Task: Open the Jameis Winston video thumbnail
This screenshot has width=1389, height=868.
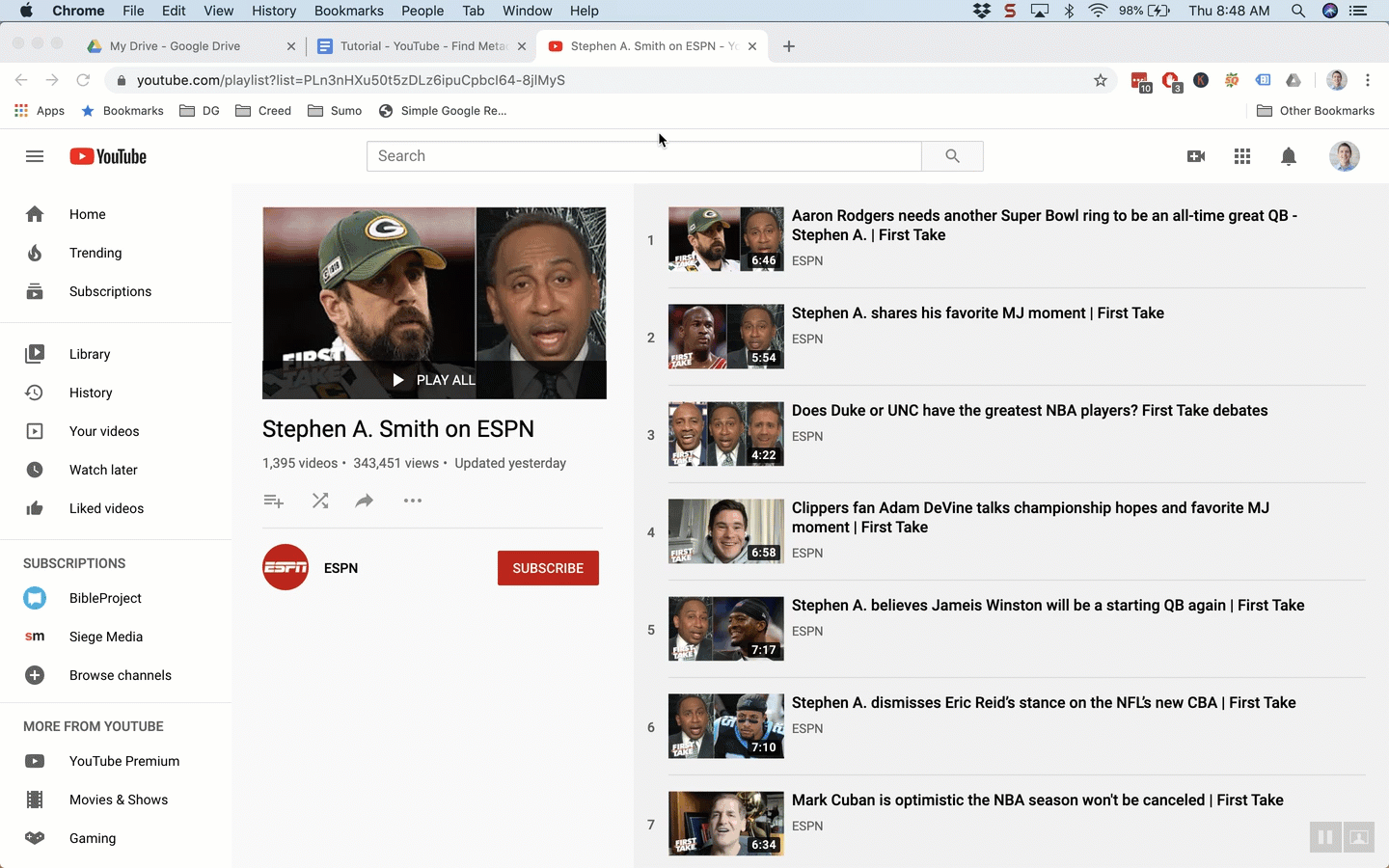Action: pos(726,629)
